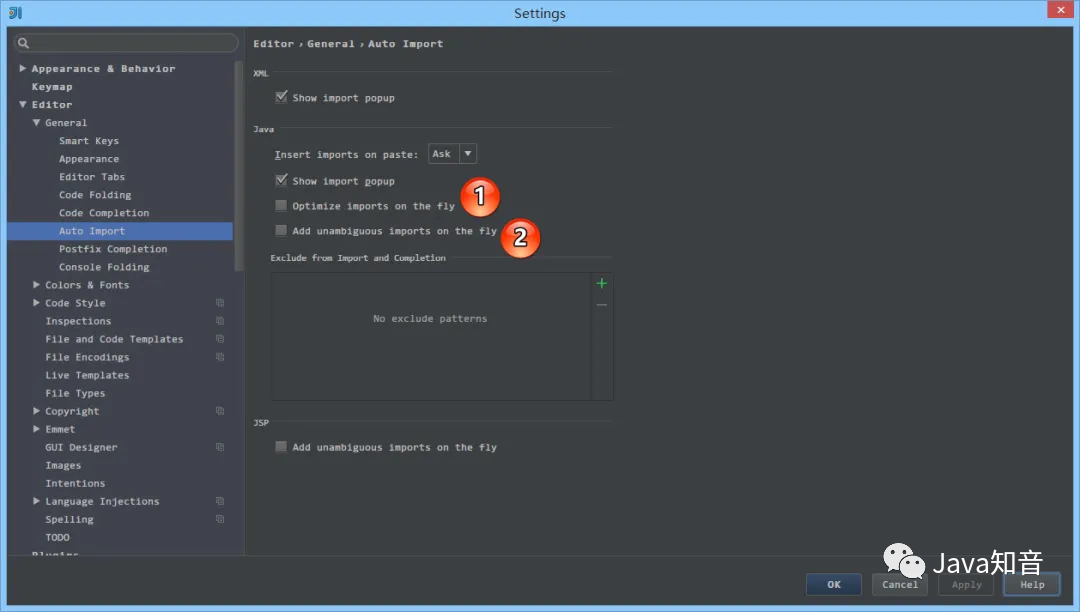Click the Cancel button
1080x612 pixels.
click(899, 585)
